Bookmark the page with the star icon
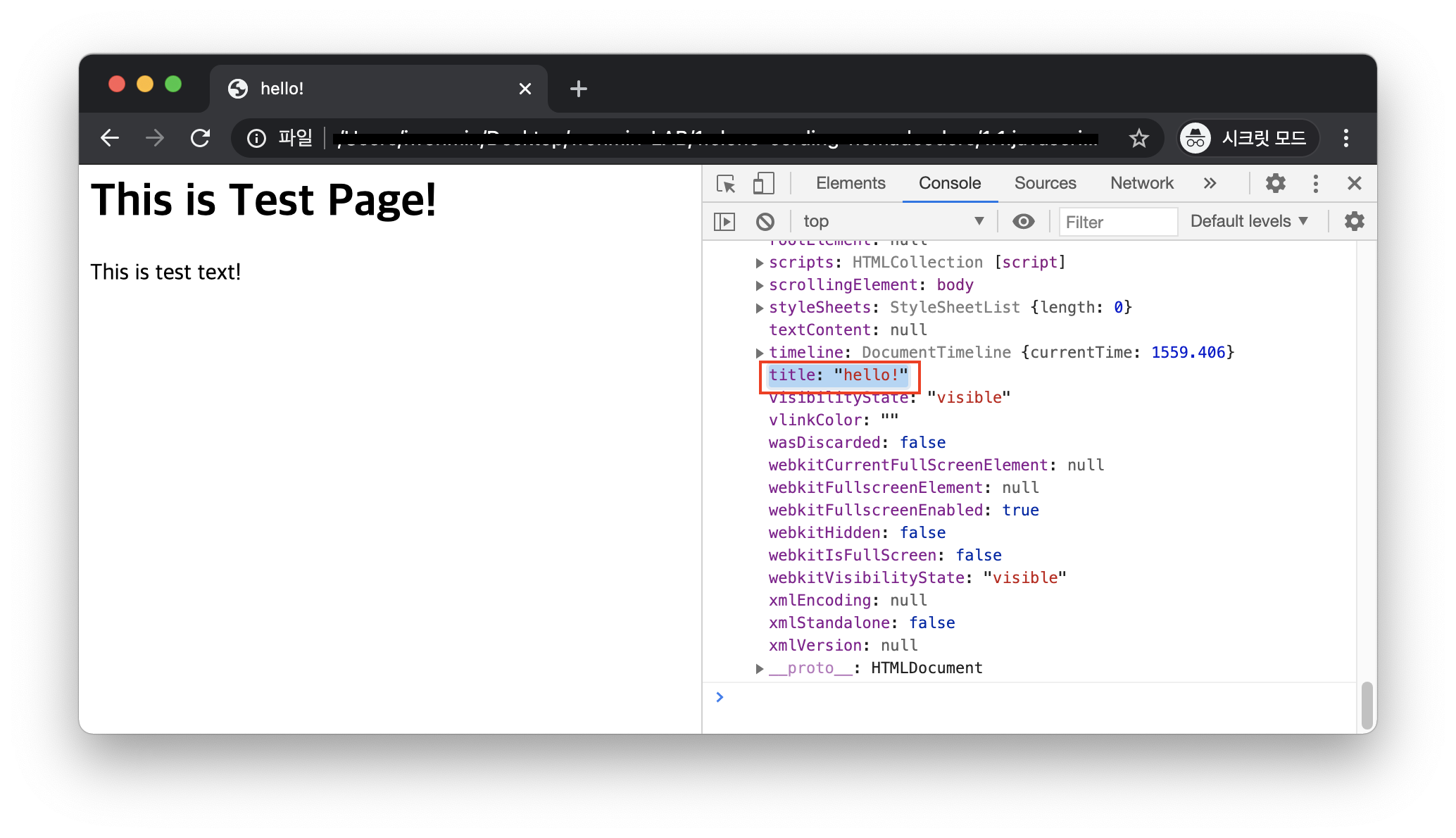1456x838 pixels. pos(1138,138)
